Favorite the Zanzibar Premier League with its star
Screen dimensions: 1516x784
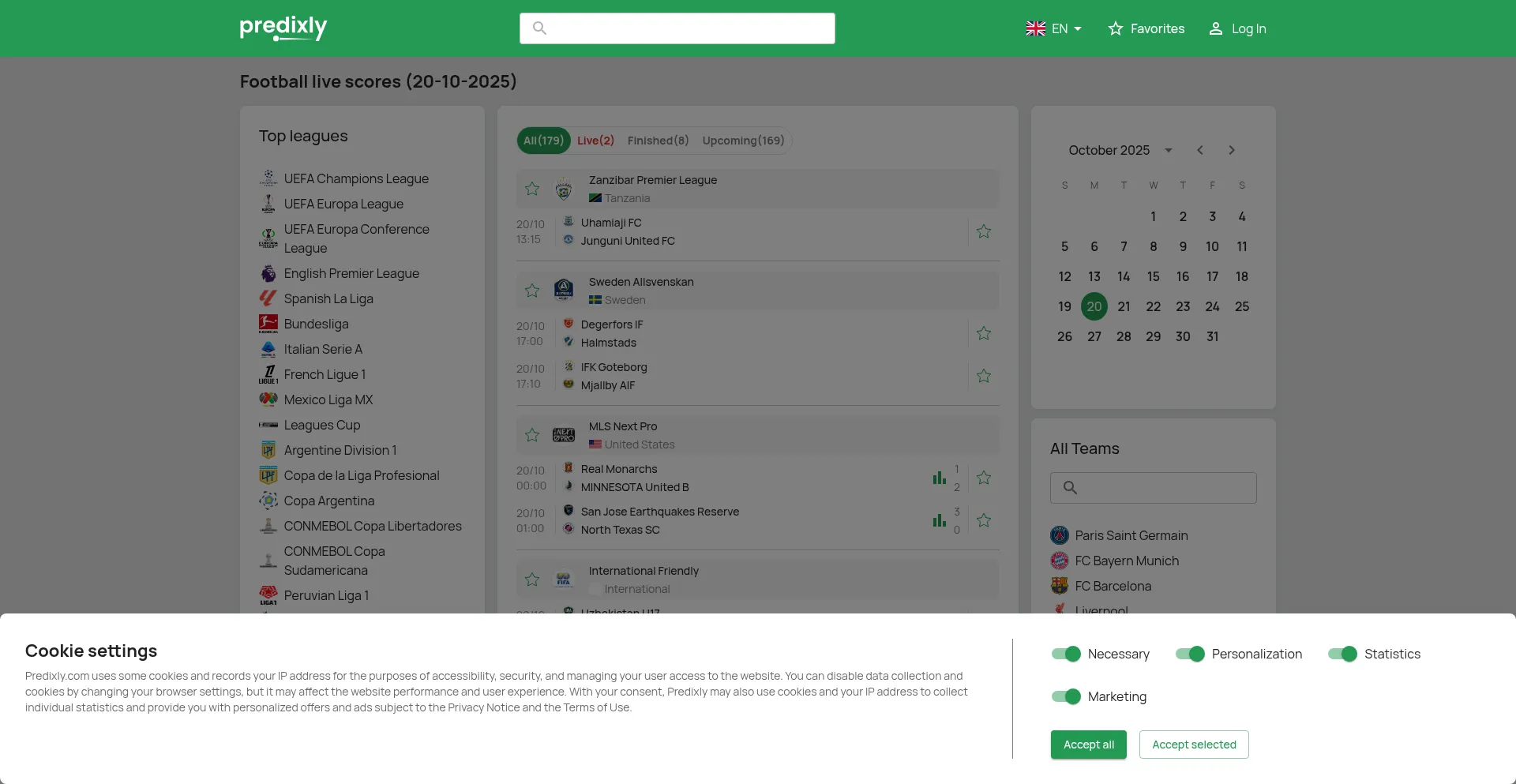532,189
